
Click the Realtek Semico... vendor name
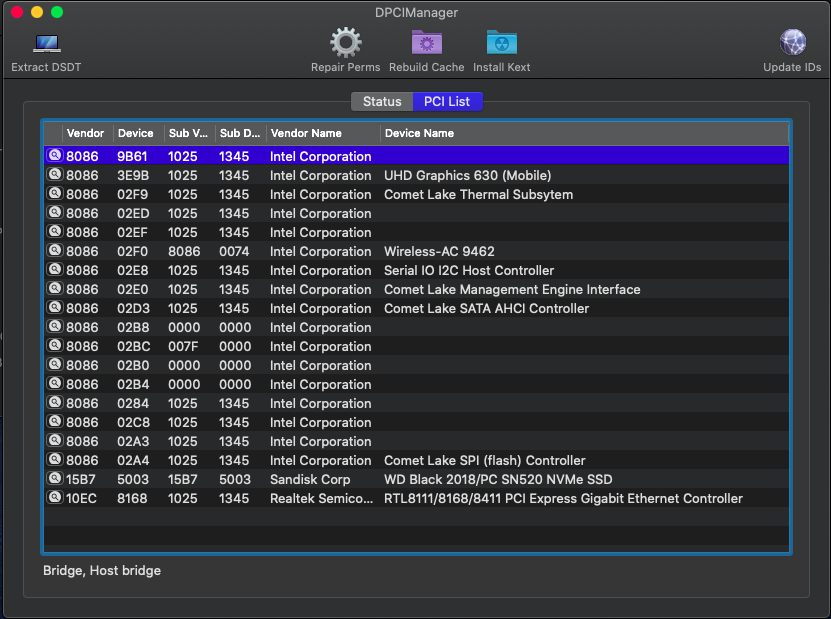click(x=321, y=499)
